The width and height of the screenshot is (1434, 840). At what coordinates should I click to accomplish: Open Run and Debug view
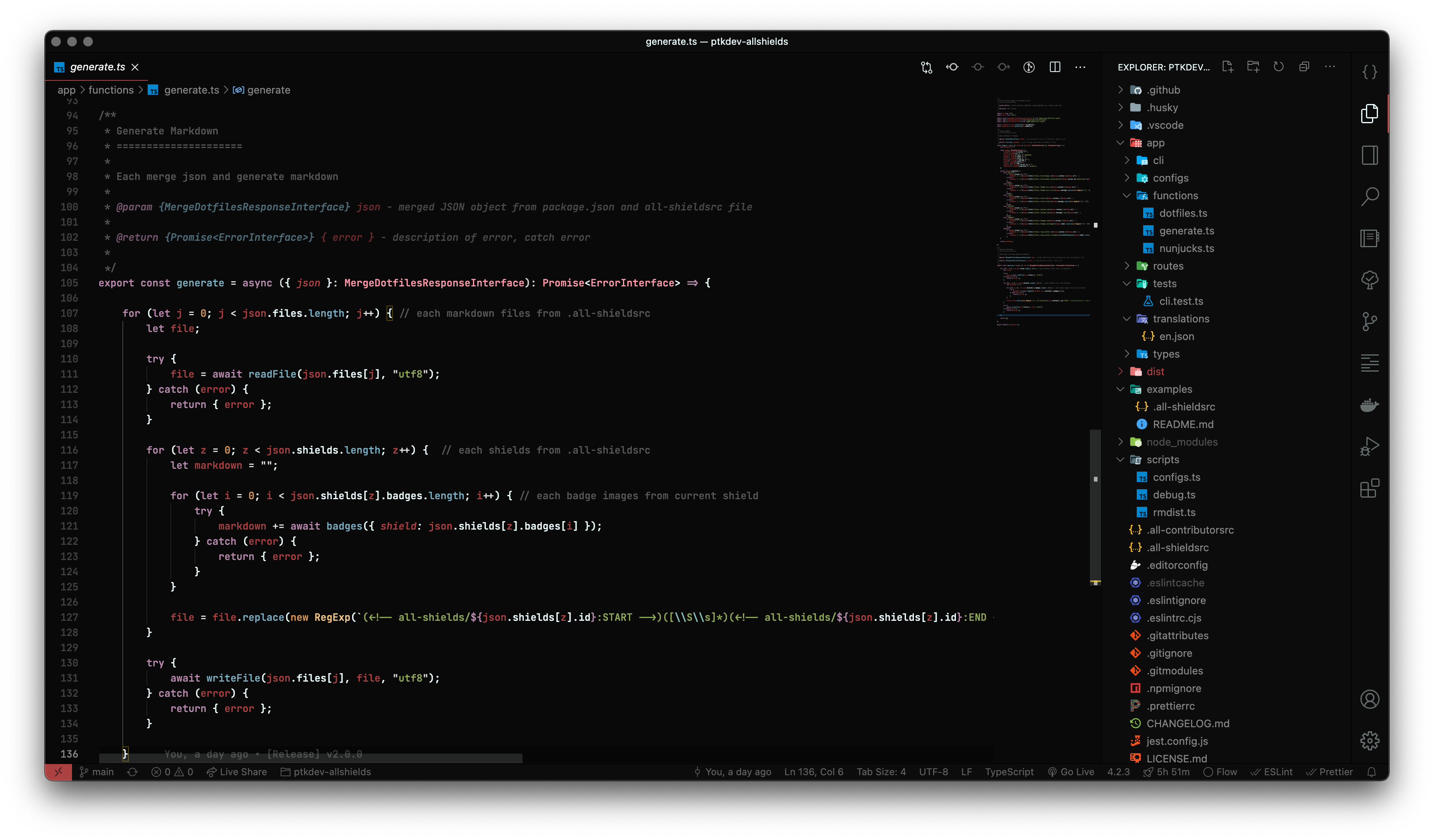1369,446
